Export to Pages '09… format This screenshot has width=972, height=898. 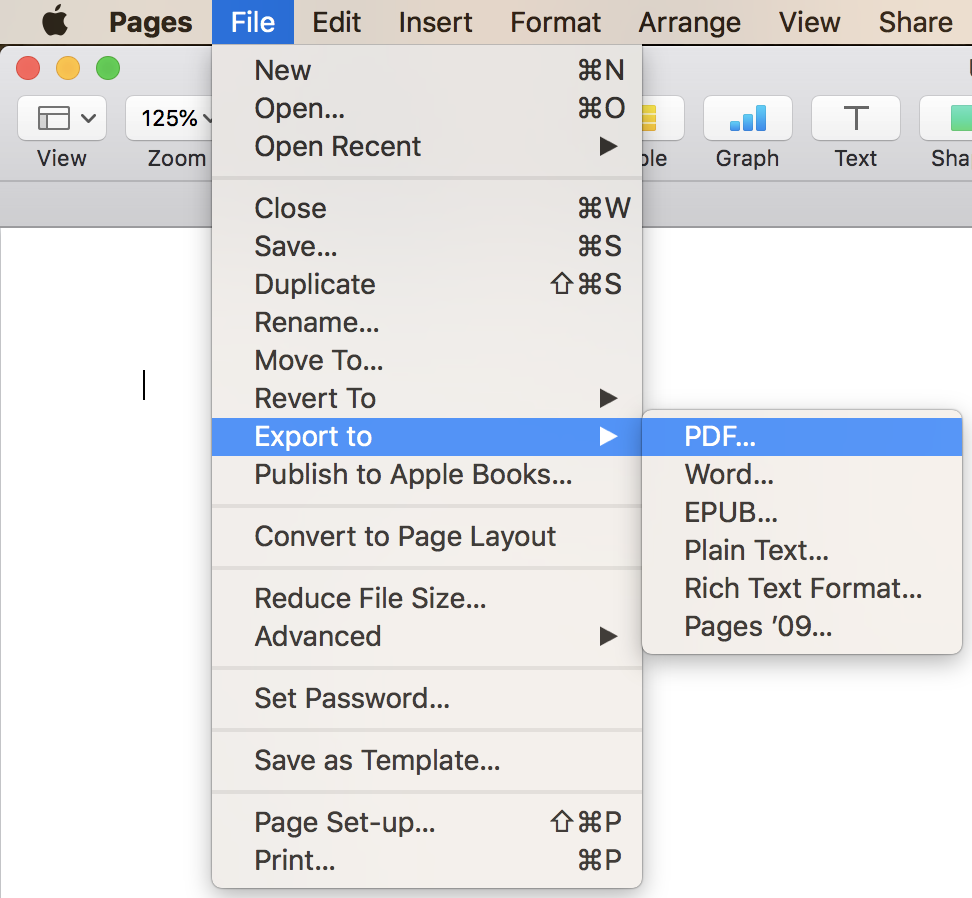tap(802, 627)
